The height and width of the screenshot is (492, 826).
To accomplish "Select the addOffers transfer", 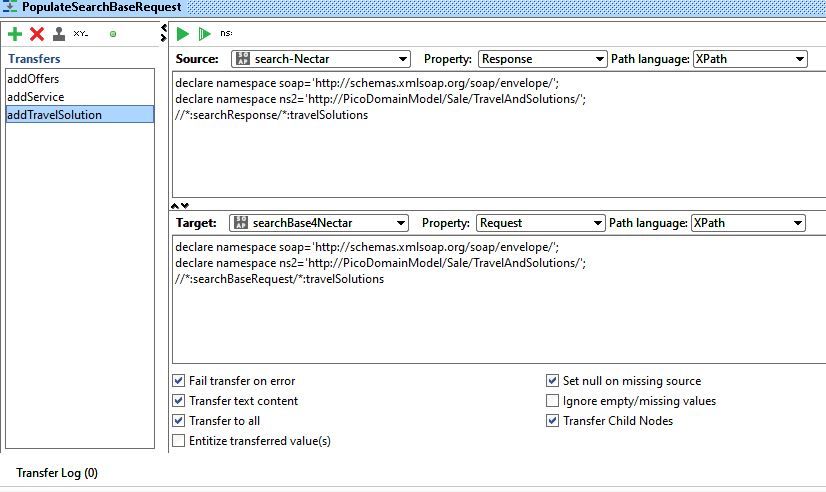I will pos(80,78).
